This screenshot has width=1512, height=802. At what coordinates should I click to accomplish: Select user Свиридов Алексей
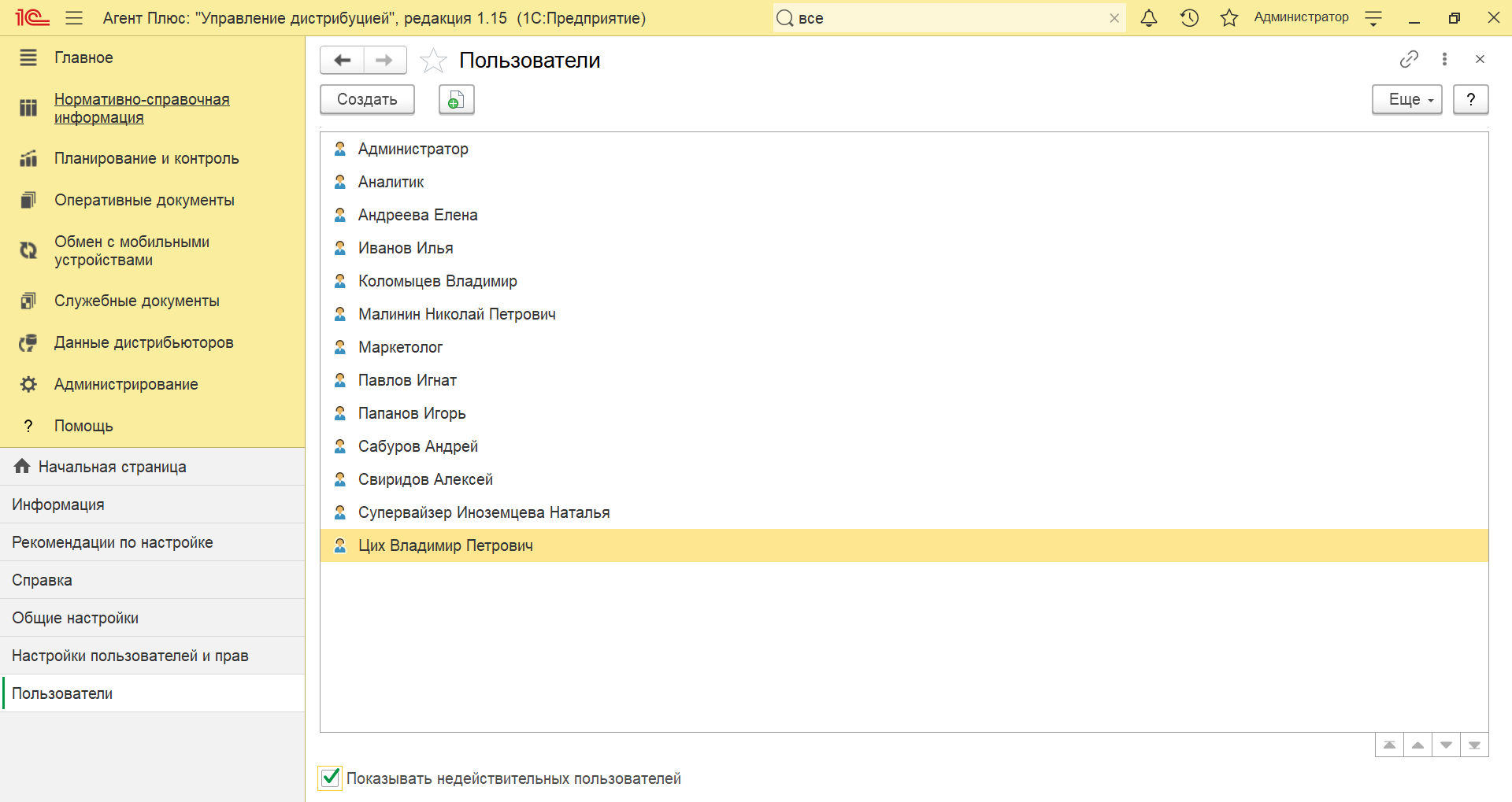(x=904, y=479)
